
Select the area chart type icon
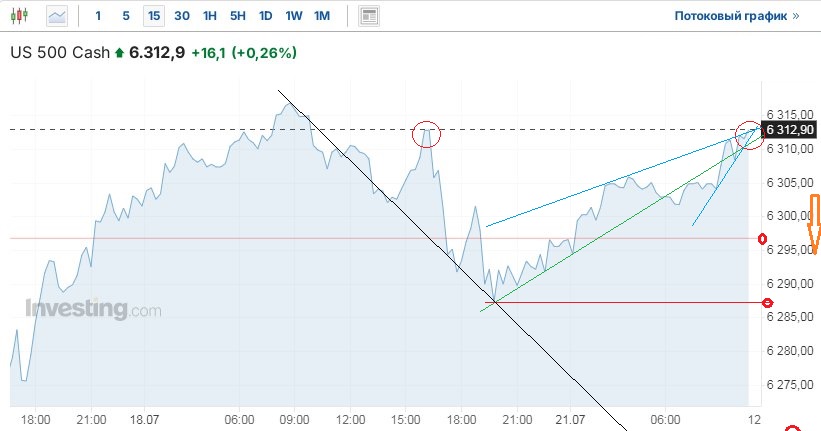point(58,16)
